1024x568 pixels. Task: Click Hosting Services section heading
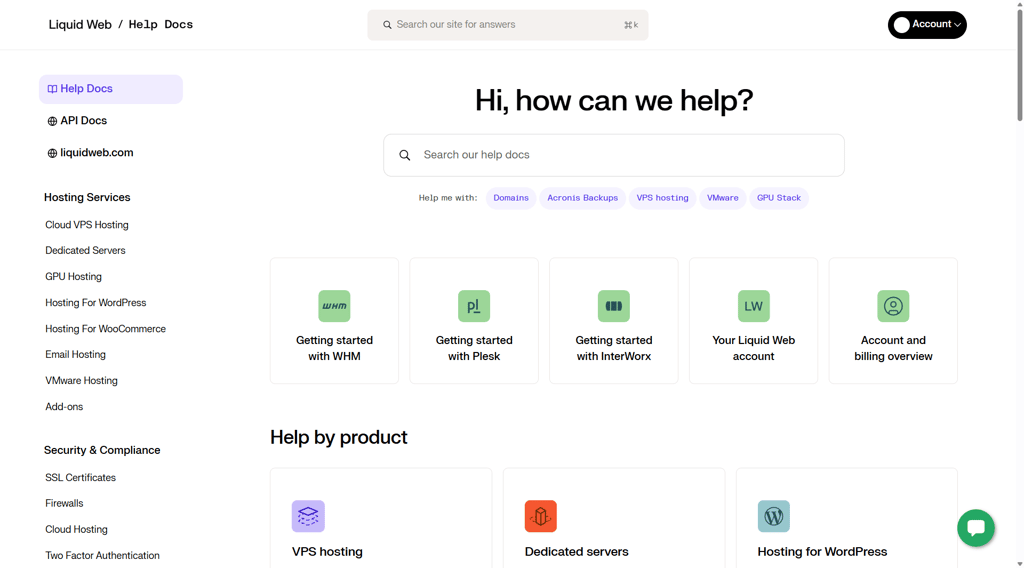click(87, 197)
